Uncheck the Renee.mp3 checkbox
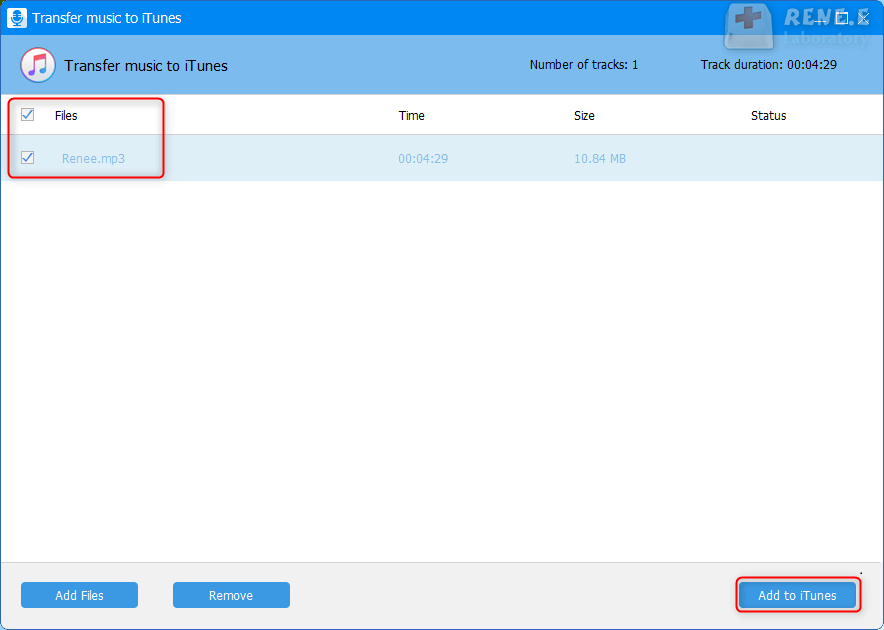This screenshot has height=630, width=884. pos(27,157)
